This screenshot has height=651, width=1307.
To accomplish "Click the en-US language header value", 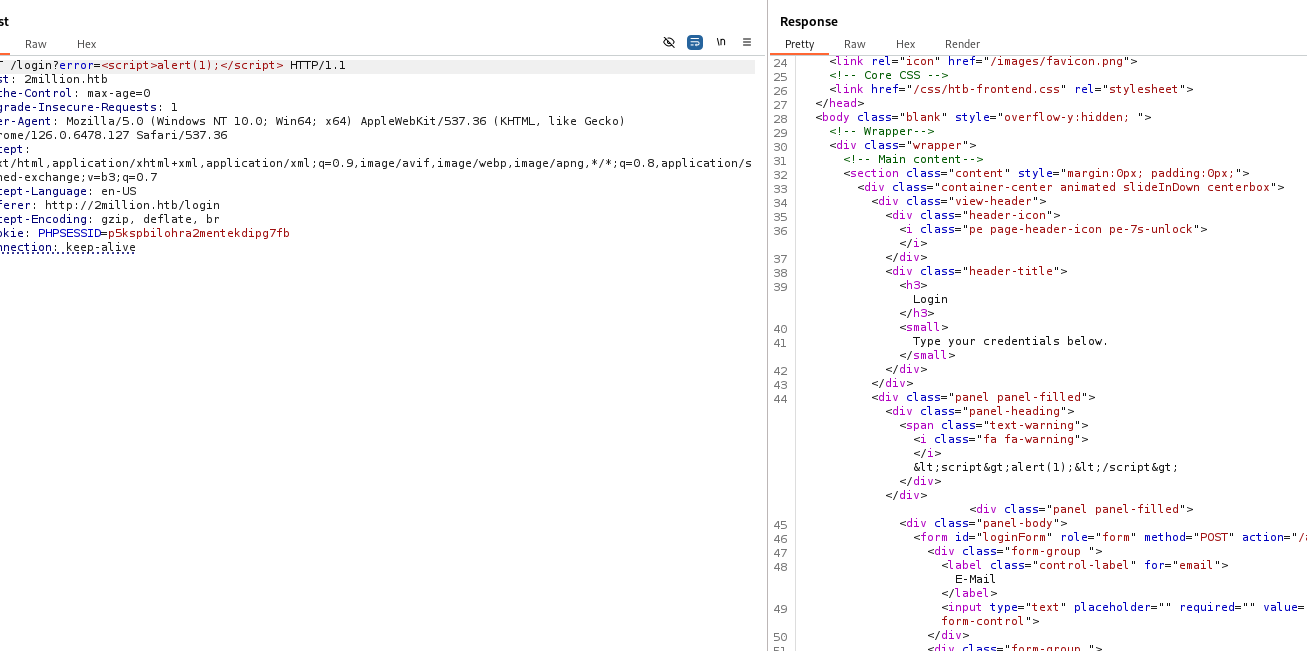I will coord(119,191).
